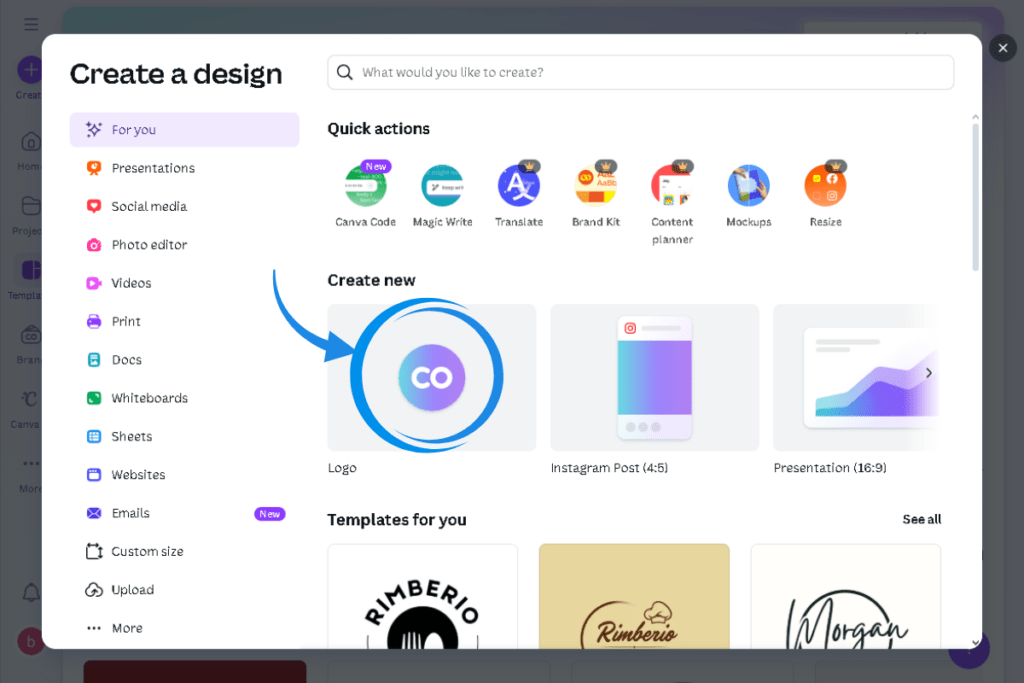Click the Mockups quick action

click(x=749, y=185)
